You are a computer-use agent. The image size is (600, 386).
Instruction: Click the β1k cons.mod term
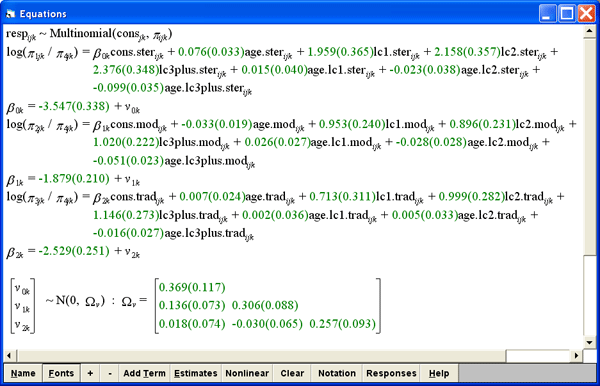pyautogui.click(x=130, y=125)
